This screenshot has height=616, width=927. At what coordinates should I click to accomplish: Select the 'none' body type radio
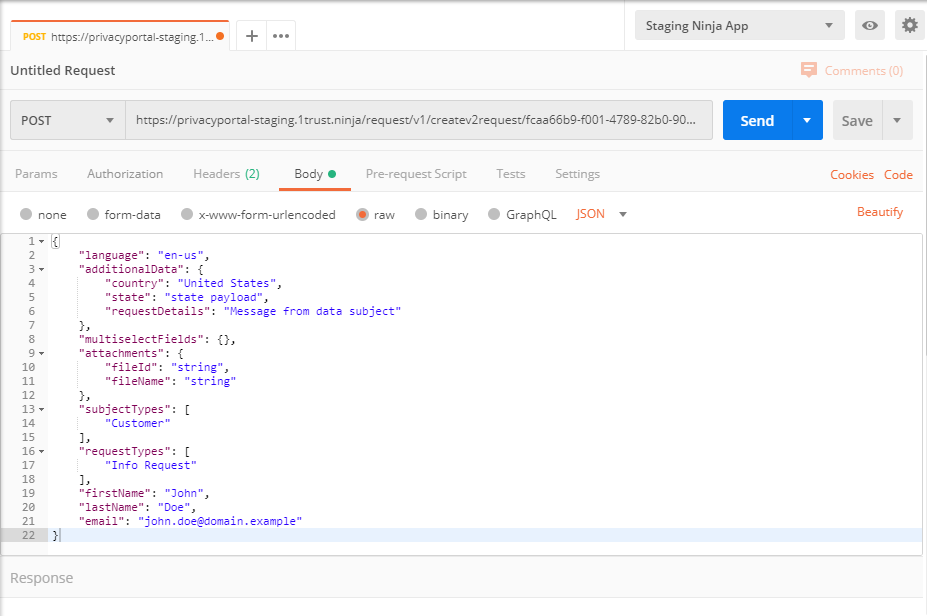click(x=26, y=214)
